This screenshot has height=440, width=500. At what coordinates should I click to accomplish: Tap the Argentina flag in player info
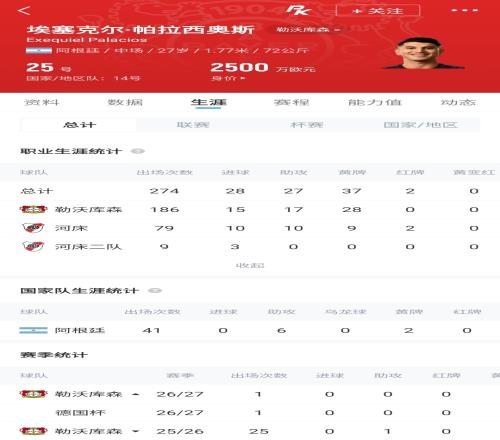point(39,51)
